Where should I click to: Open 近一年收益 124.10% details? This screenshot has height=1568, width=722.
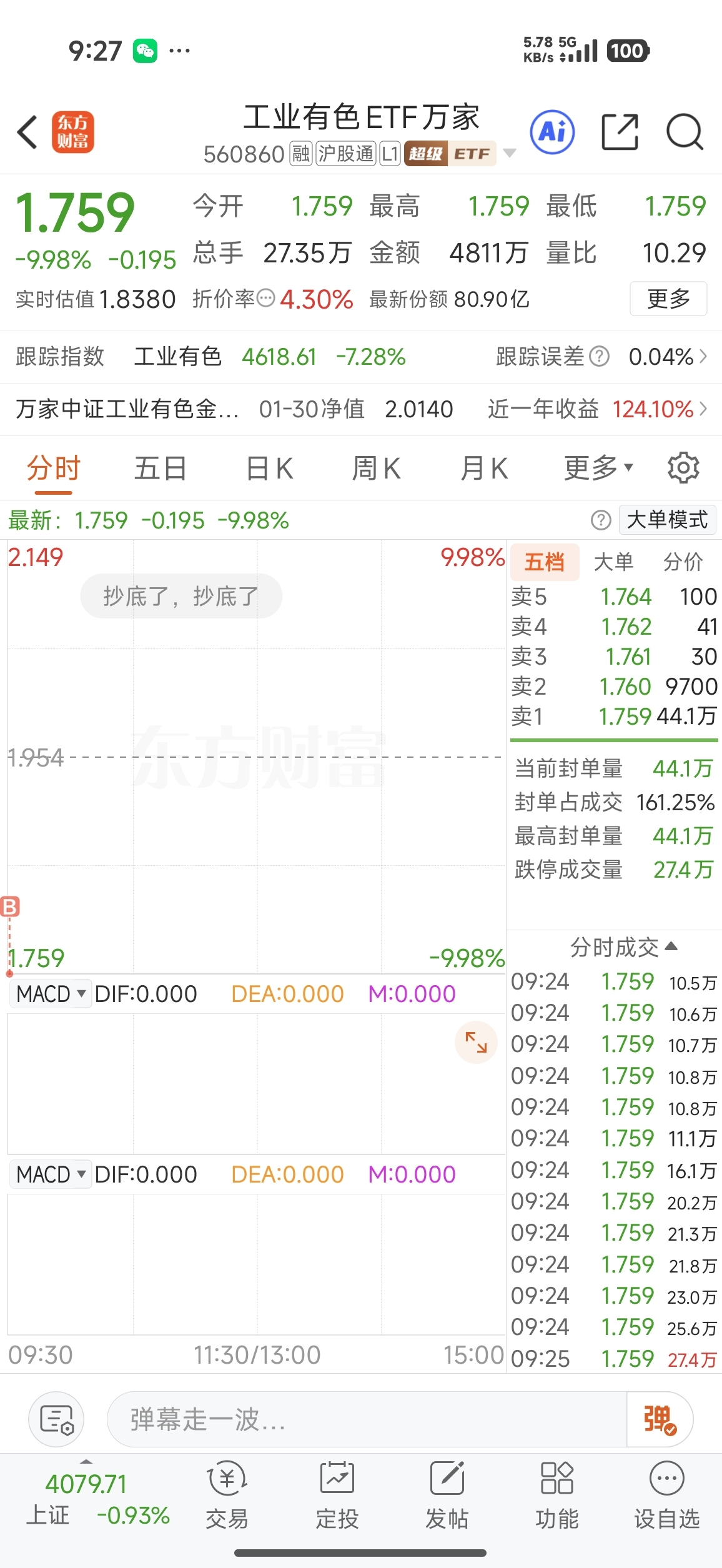[x=598, y=409]
